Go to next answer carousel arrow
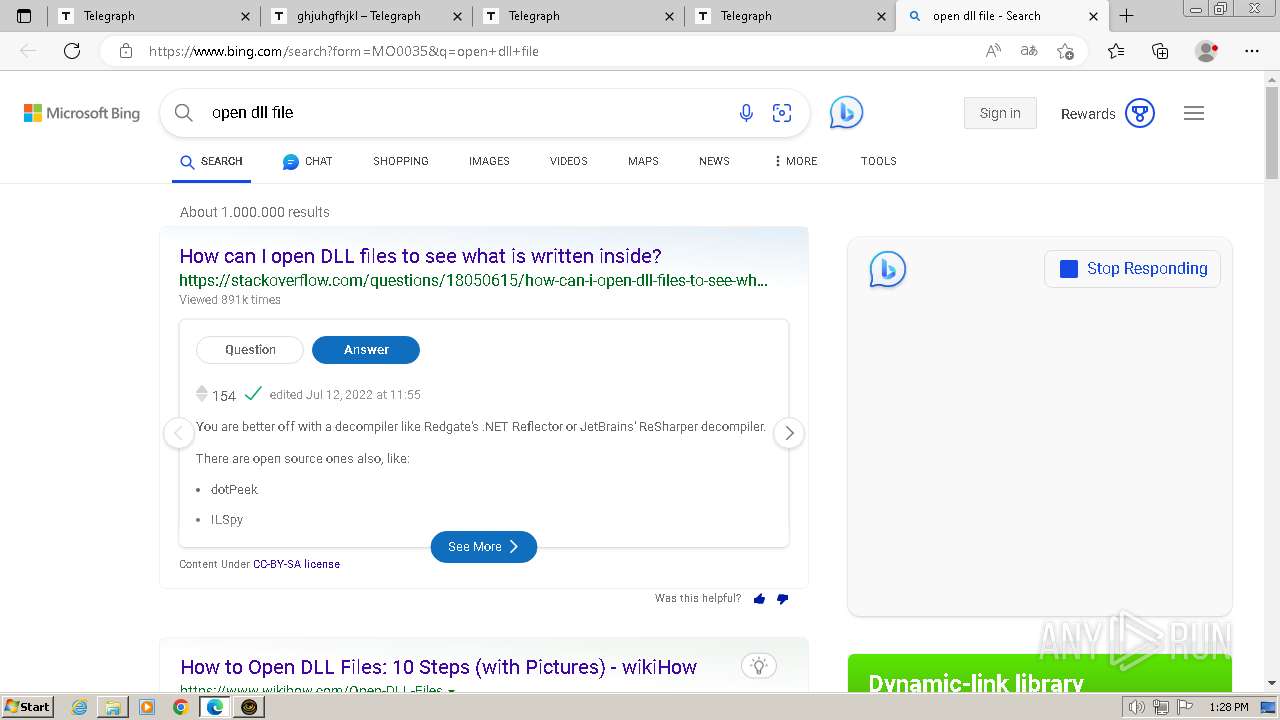 coord(789,433)
